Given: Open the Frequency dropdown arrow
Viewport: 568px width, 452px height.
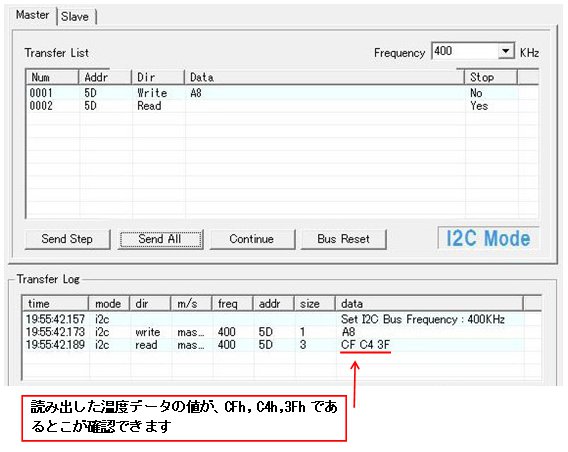Looking at the screenshot, I should click(506, 51).
